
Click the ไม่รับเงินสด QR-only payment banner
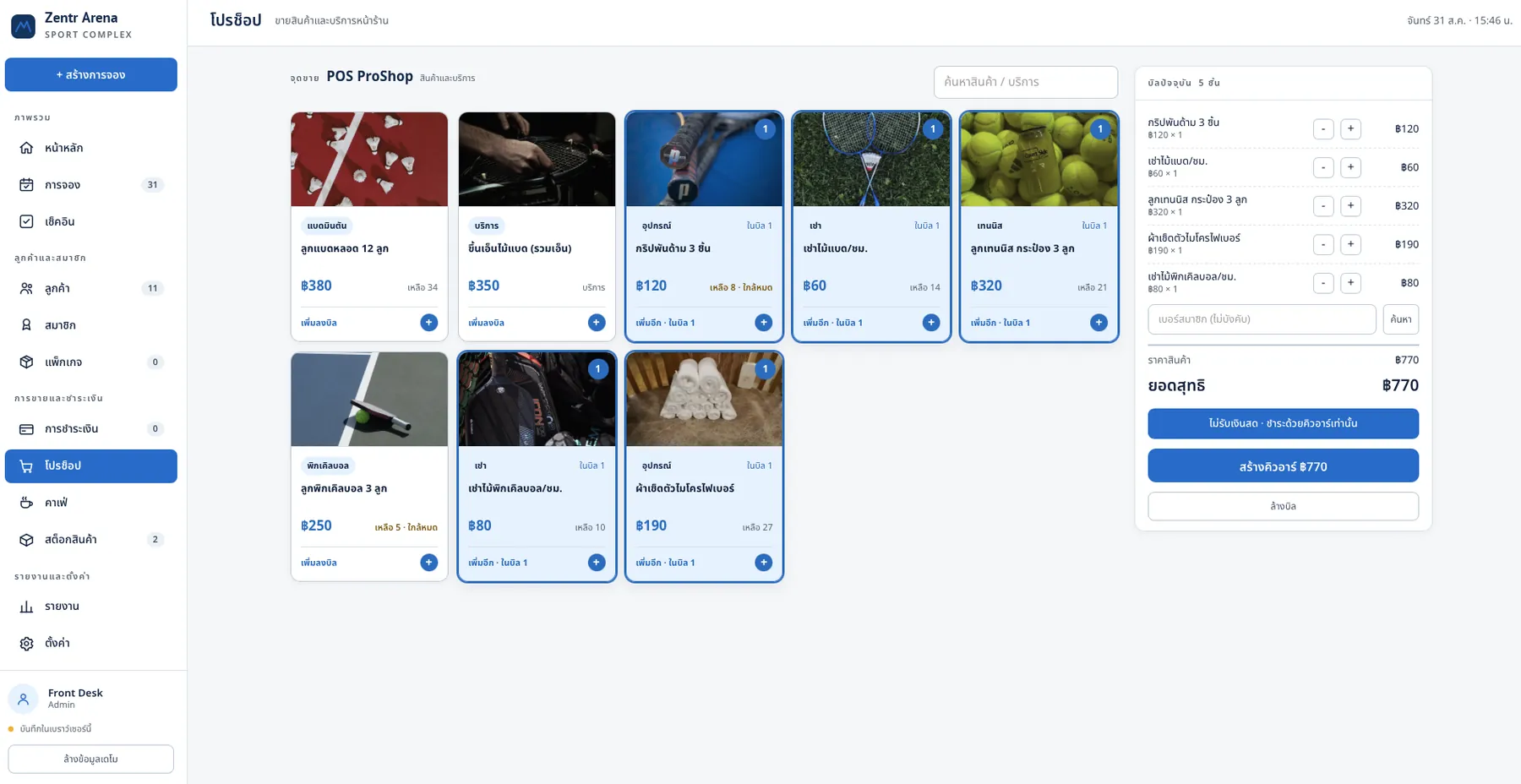(x=1283, y=423)
